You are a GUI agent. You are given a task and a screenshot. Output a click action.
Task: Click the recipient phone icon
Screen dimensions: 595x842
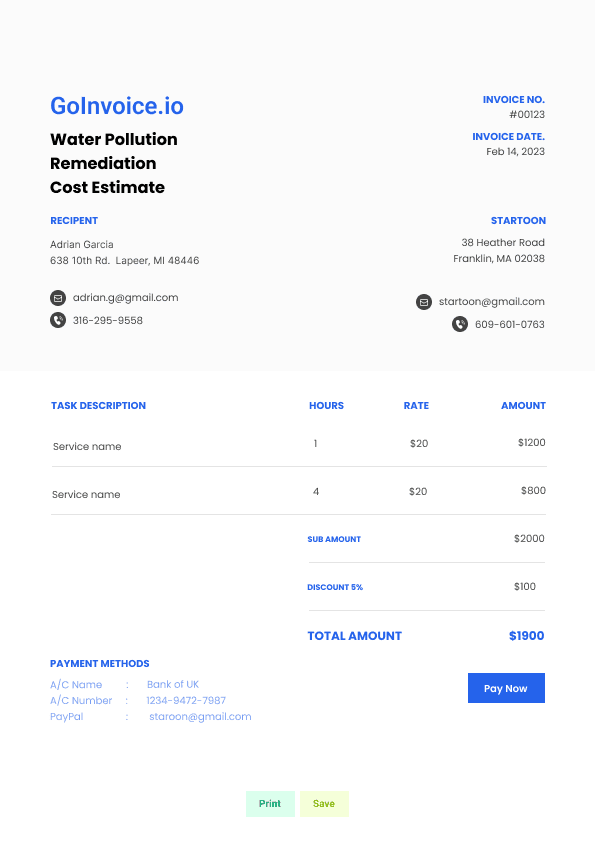pos(58,320)
